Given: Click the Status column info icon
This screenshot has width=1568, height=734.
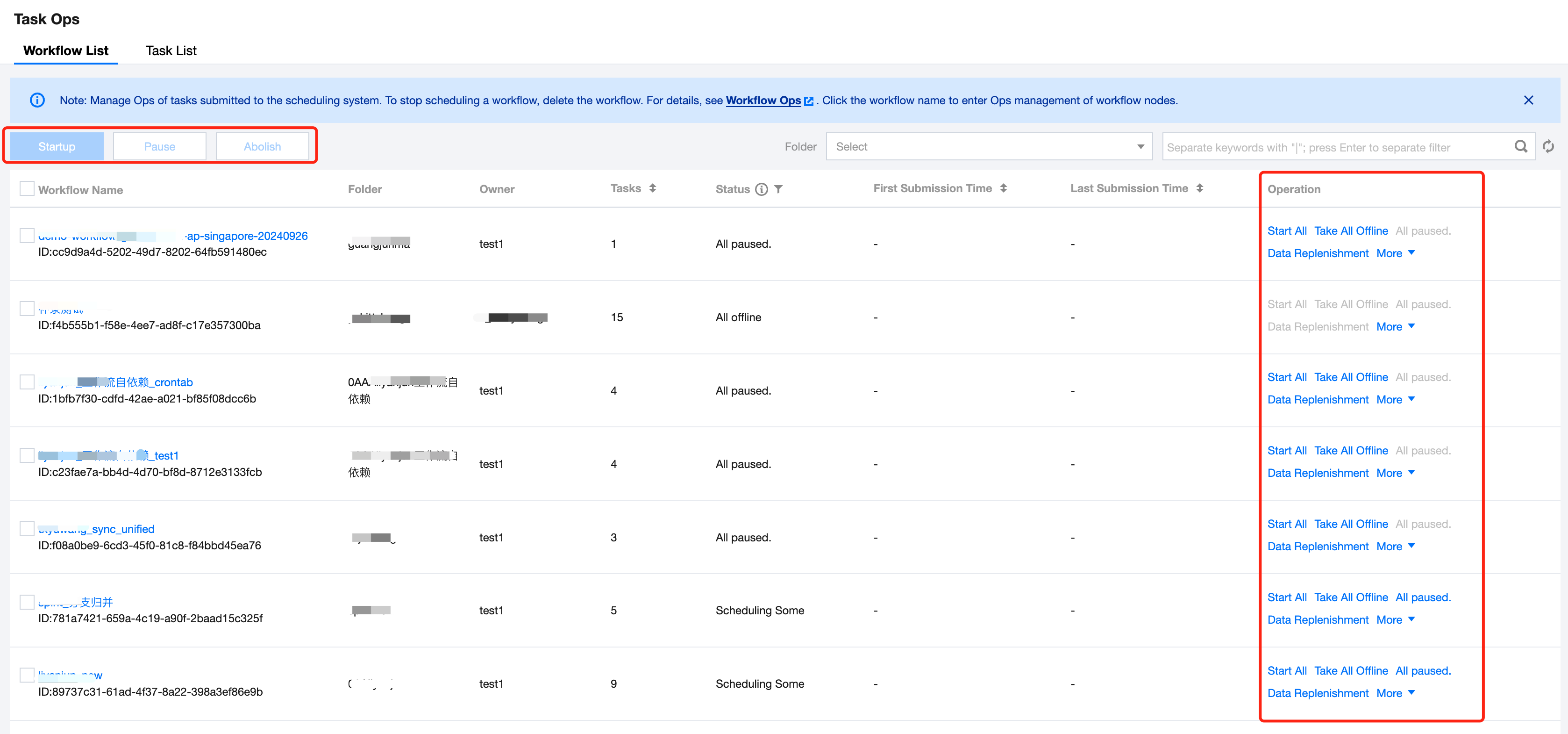Looking at the screenshot, I should (x=761, y=189).
